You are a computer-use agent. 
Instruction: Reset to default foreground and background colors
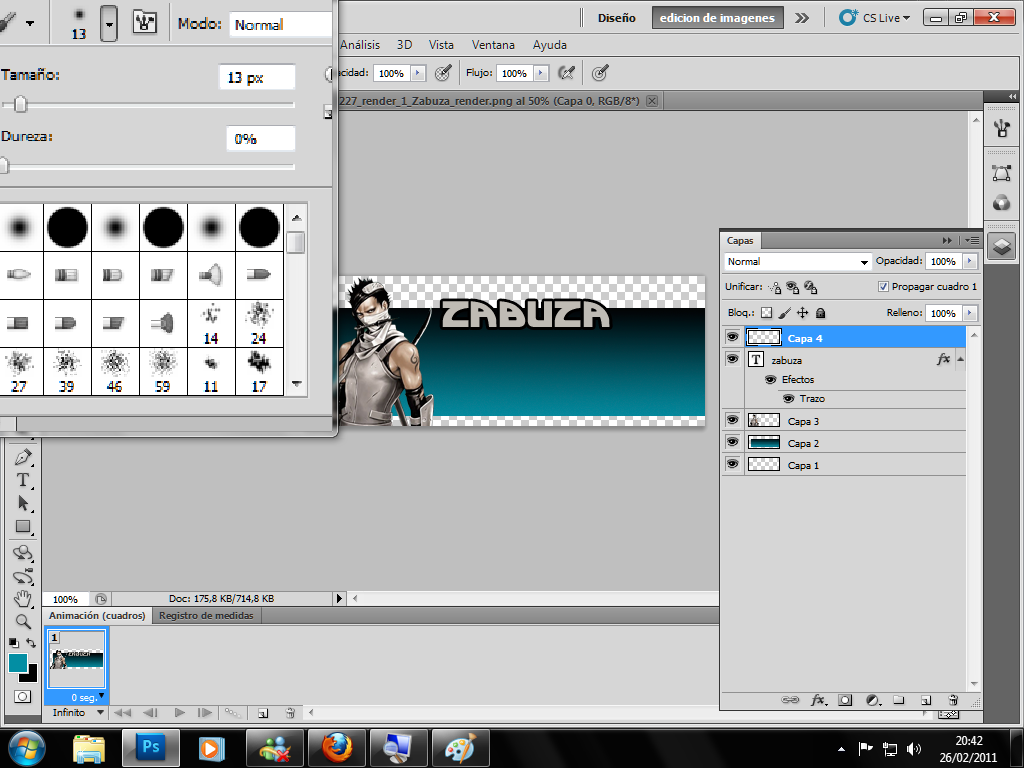[x=14, y=643]
